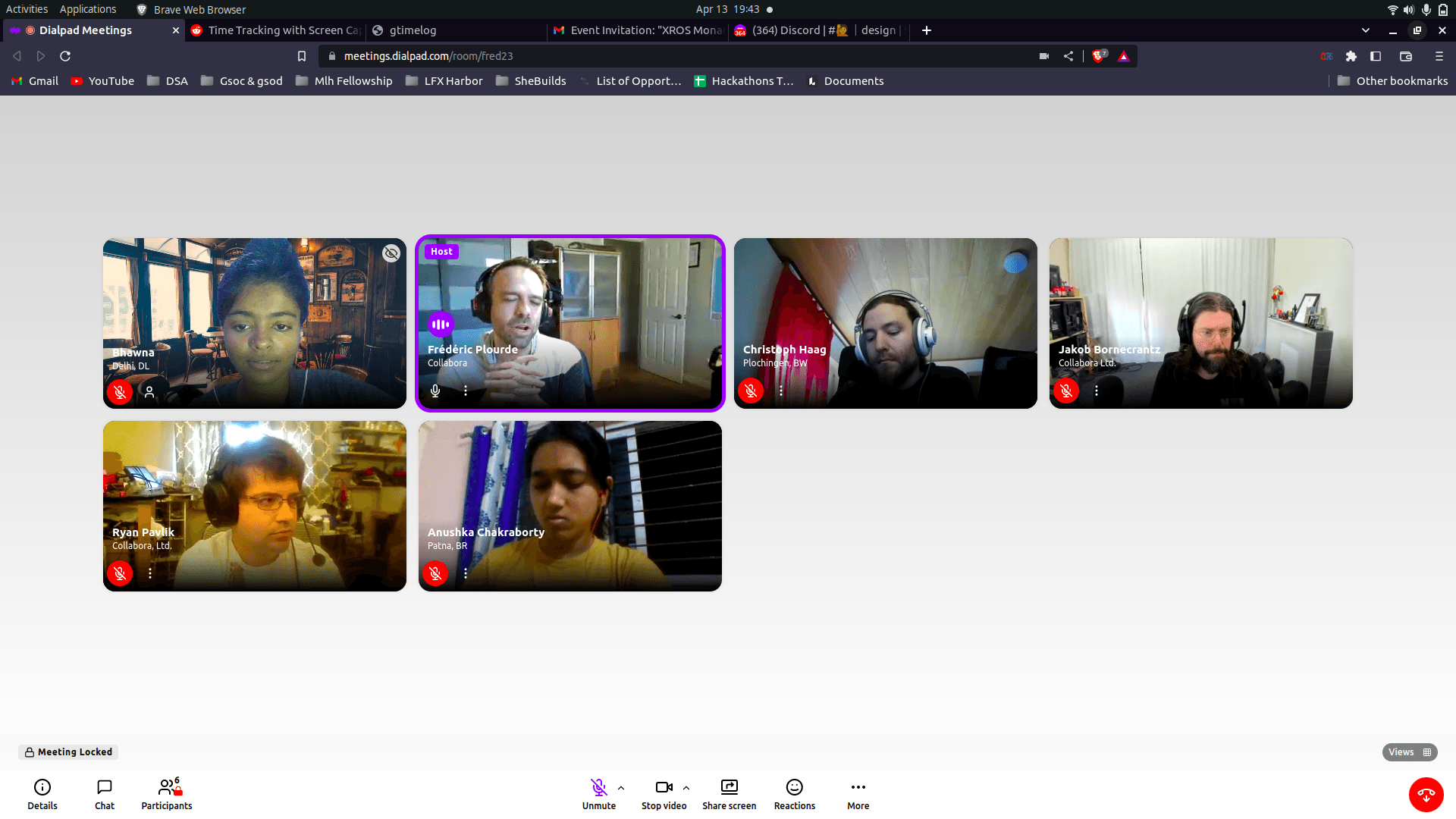Image resolution: width=1456 pixels, height=819 pixels.
Task: Select Jakob Bornecrantz's video thumbnail
Action: [1201, 323]
